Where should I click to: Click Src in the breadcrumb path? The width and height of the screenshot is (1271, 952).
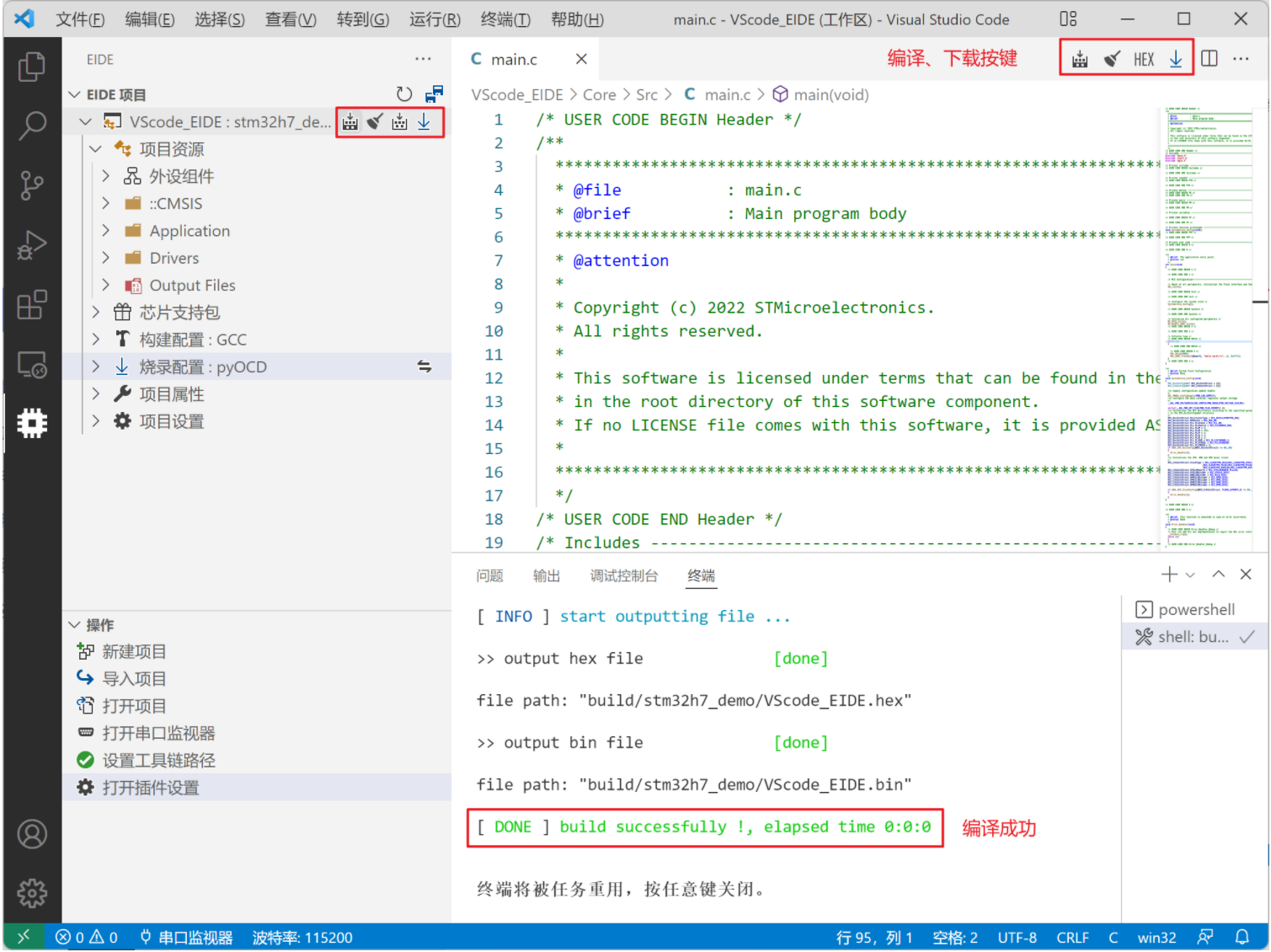pos(647,94)
